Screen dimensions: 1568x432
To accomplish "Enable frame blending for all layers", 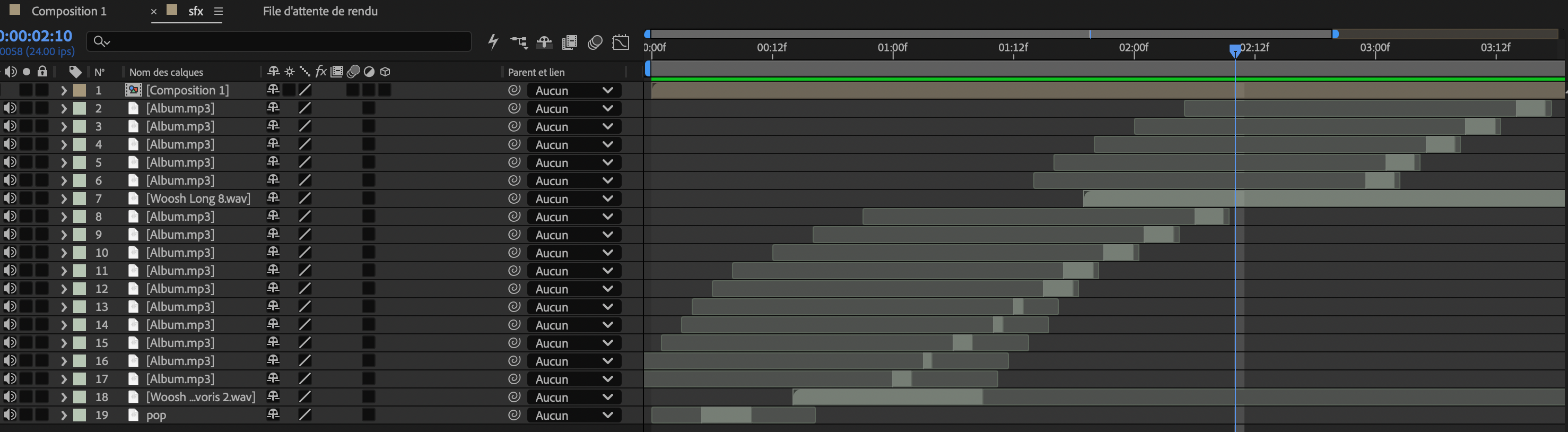I will [570, 42].
